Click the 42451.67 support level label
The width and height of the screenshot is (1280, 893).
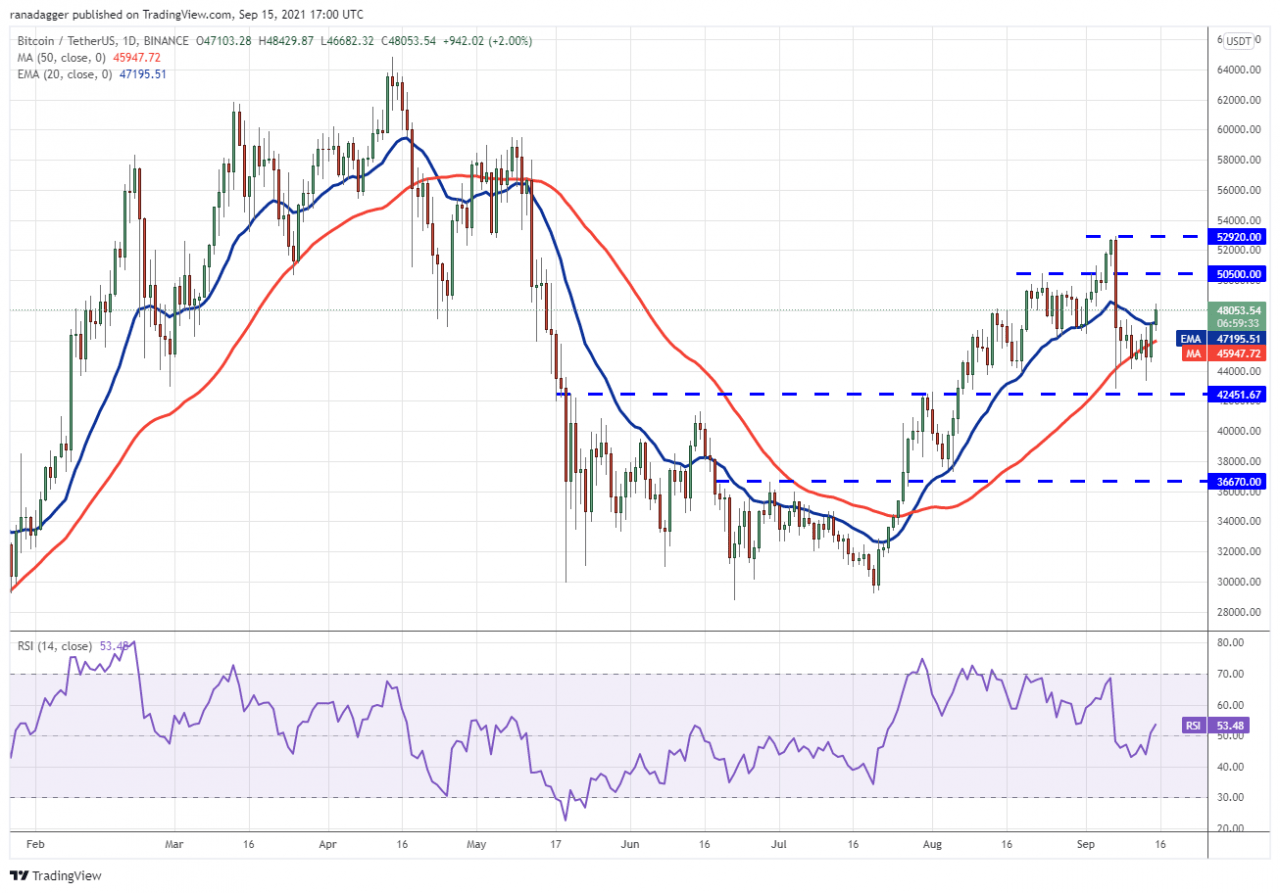[x=1238, y=394]
